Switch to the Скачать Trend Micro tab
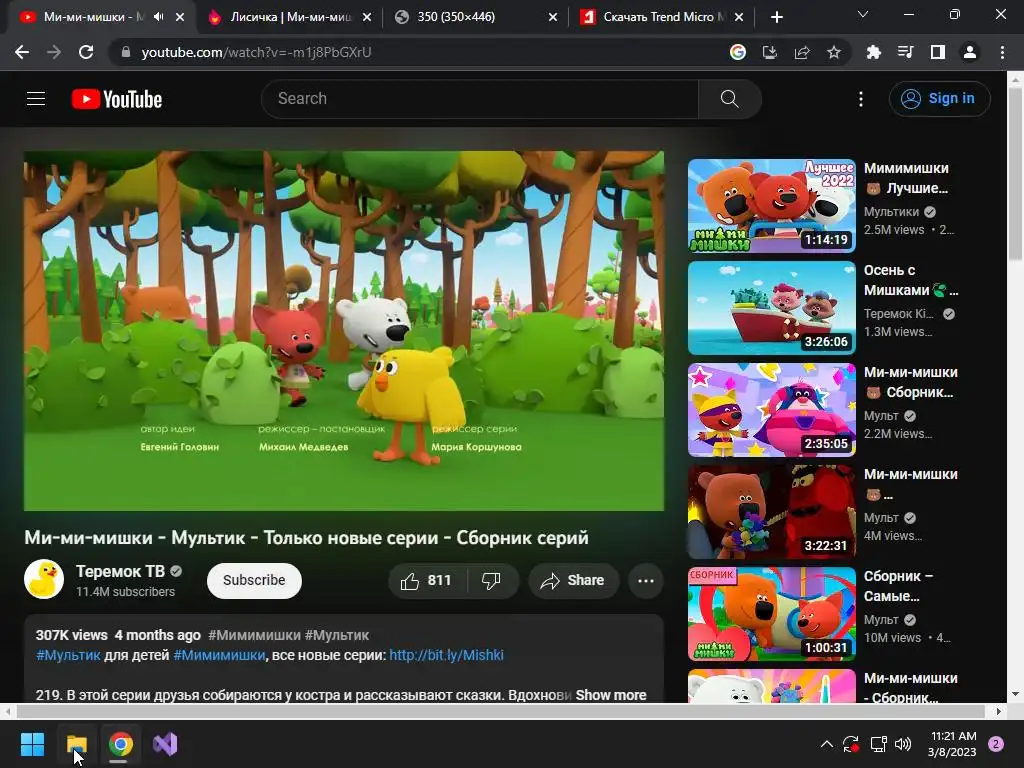The width and height of the screenshot is (1024, 768). click(662, 17)
